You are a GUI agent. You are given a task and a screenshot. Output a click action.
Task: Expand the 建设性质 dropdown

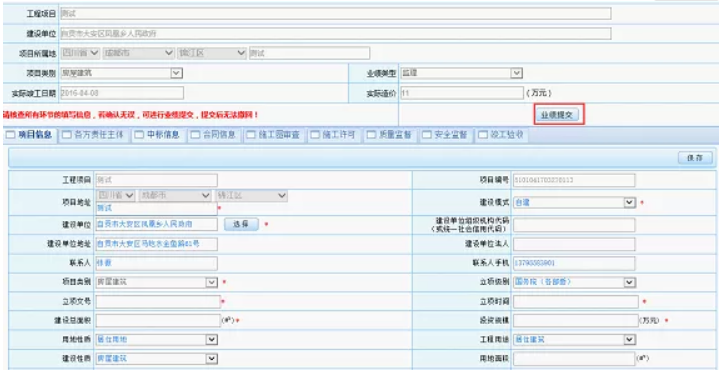(157, 358)
